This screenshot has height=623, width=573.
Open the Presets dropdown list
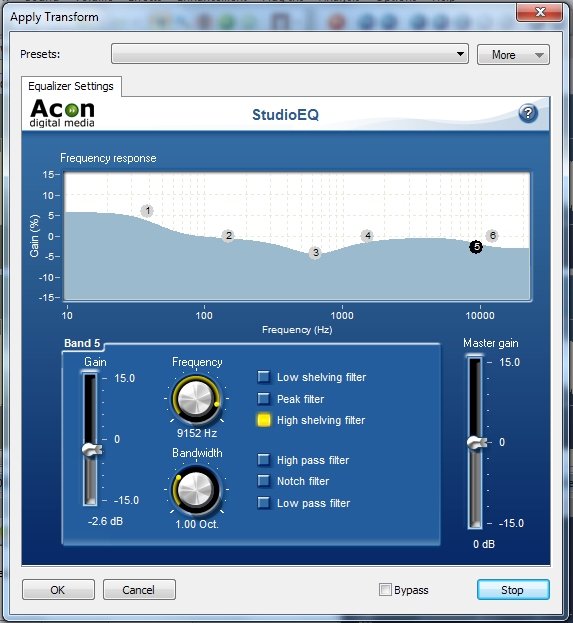290,54
